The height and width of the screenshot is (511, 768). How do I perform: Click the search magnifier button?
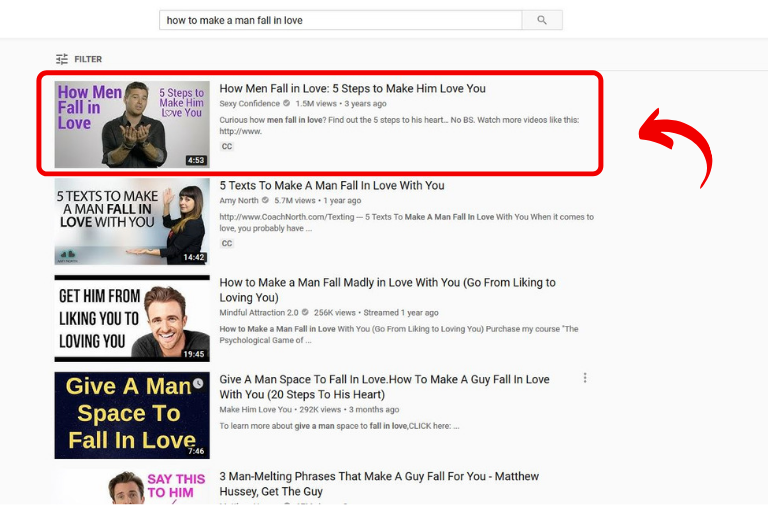pyautogui.click(x=542, y=20)
